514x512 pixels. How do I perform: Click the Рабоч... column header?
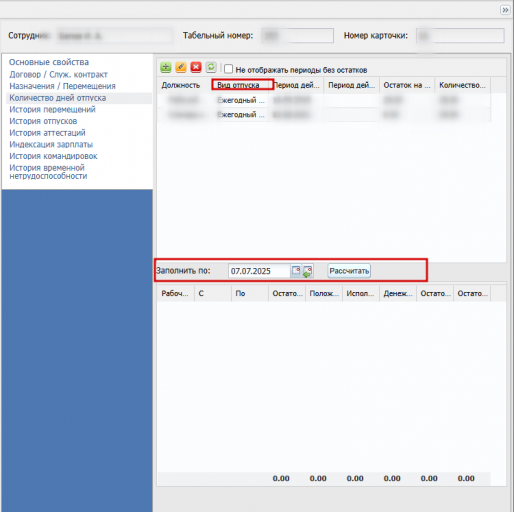click(175, 294)
